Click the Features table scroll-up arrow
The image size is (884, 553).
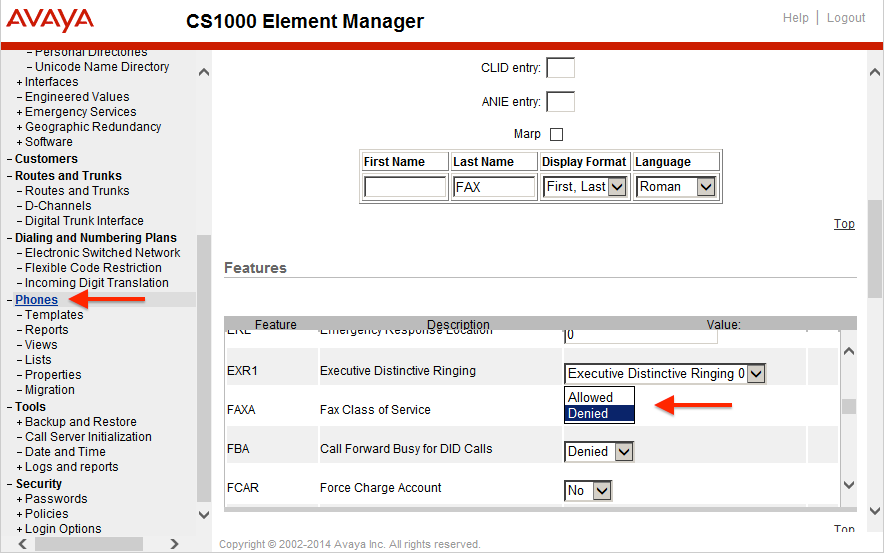[x=849, y=351]
